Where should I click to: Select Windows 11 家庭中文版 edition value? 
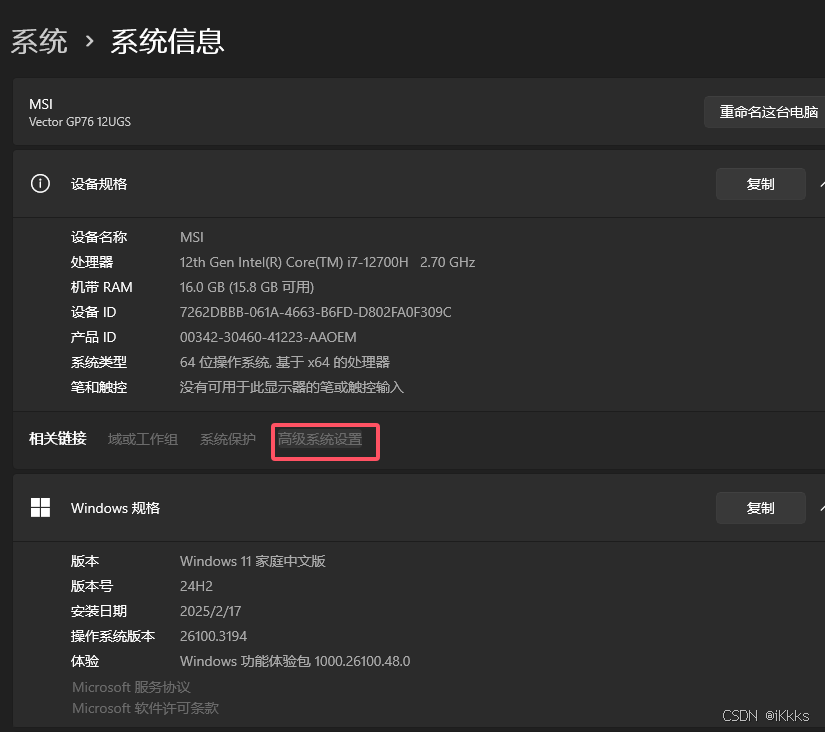tap(253, 561)
